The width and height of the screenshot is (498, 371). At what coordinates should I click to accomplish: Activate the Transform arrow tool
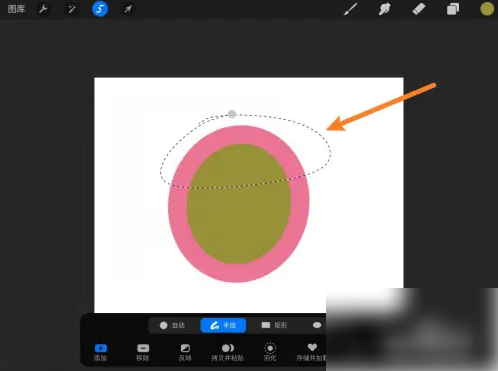(128, 9)
